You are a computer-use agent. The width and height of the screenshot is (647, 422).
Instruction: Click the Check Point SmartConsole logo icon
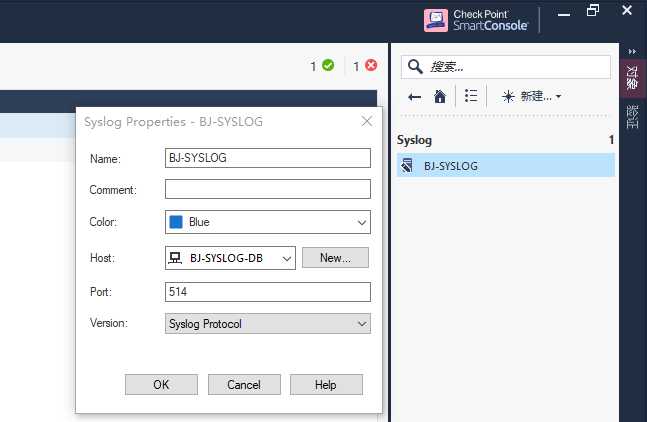pos(436,20)
